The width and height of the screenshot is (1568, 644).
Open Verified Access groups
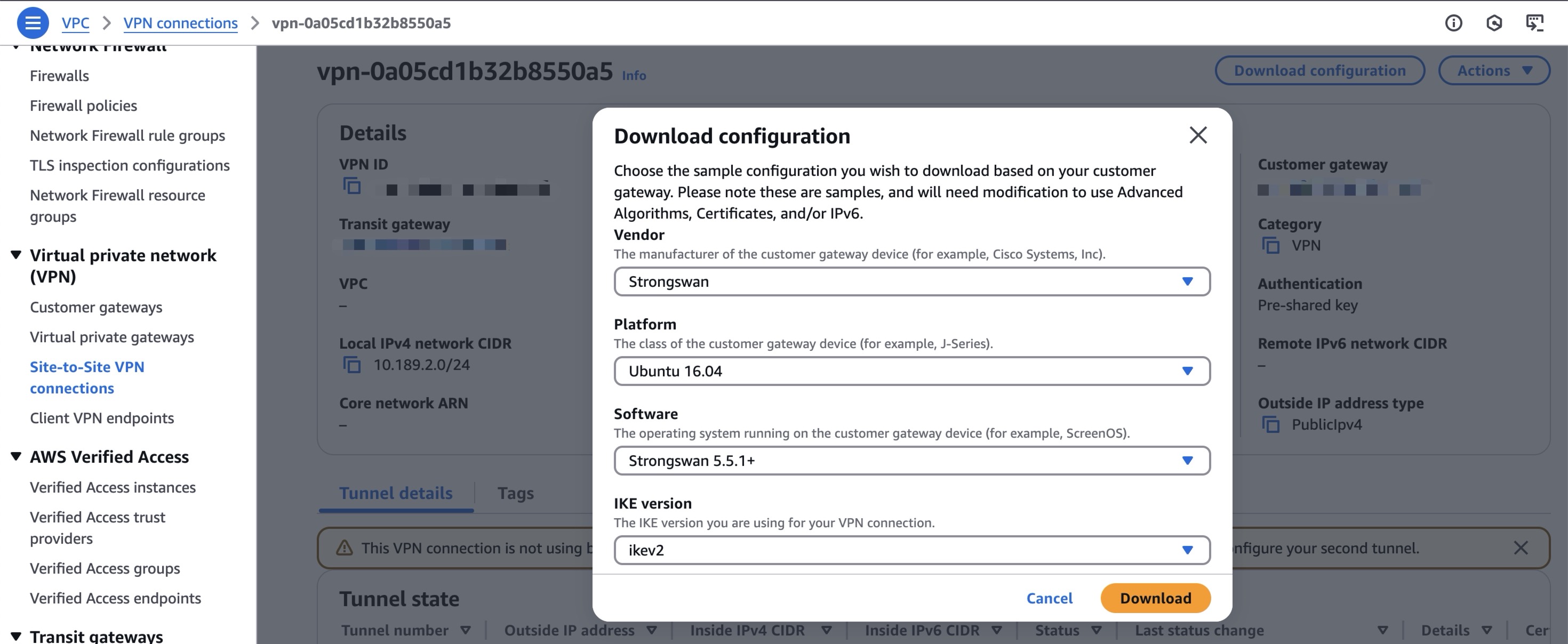click(x=105, y=568)
